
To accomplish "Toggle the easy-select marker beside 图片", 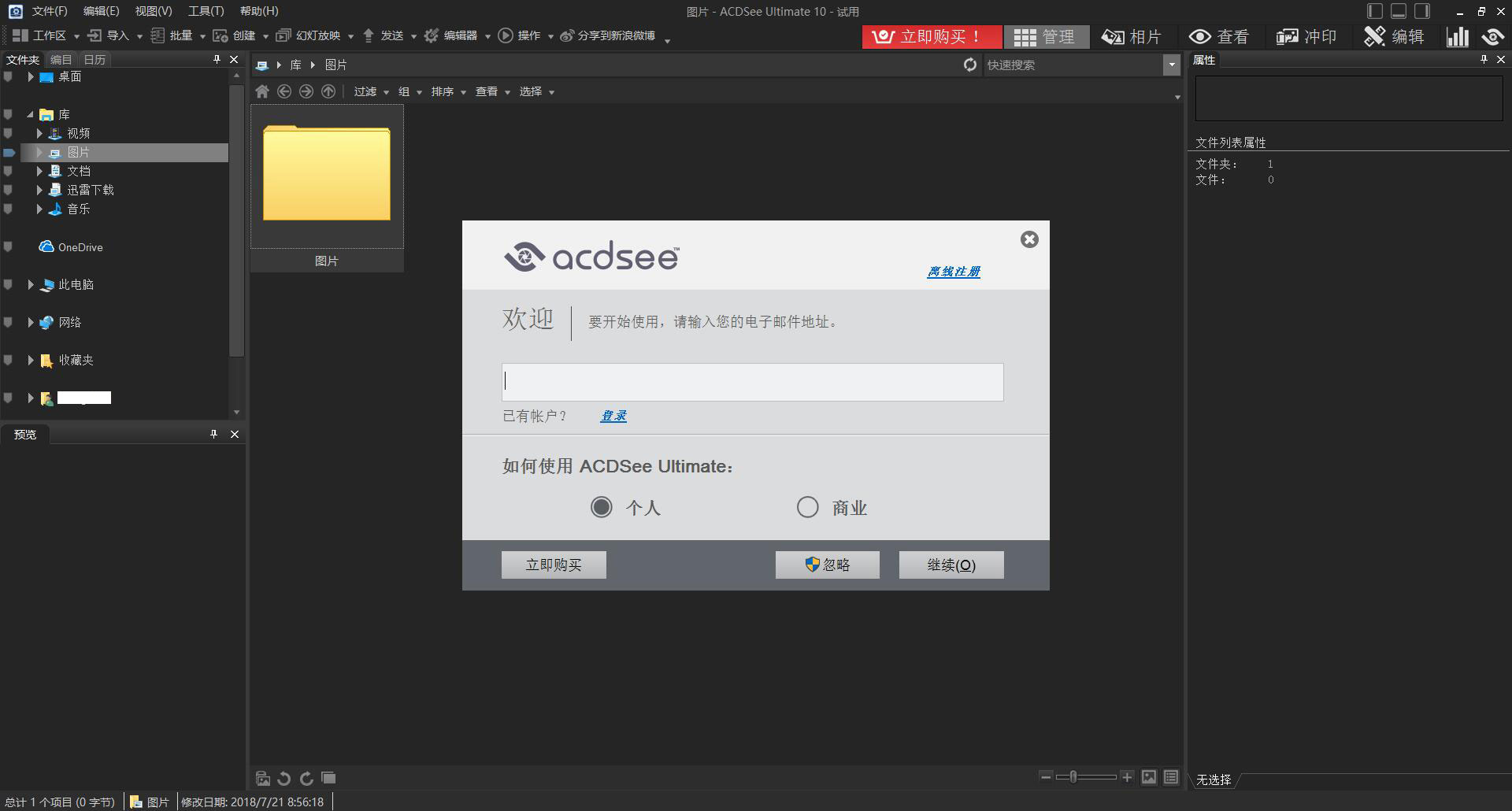I will 9,152.
